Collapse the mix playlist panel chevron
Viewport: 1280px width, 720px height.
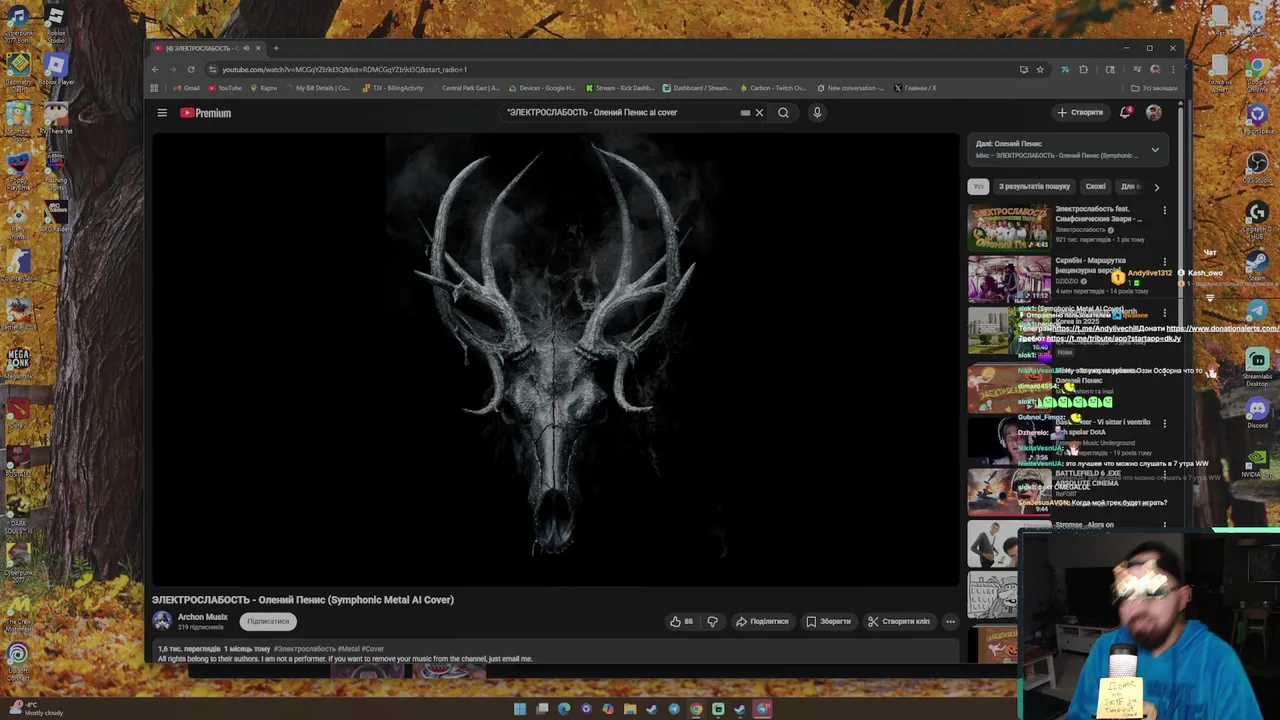coord(1155,150)
